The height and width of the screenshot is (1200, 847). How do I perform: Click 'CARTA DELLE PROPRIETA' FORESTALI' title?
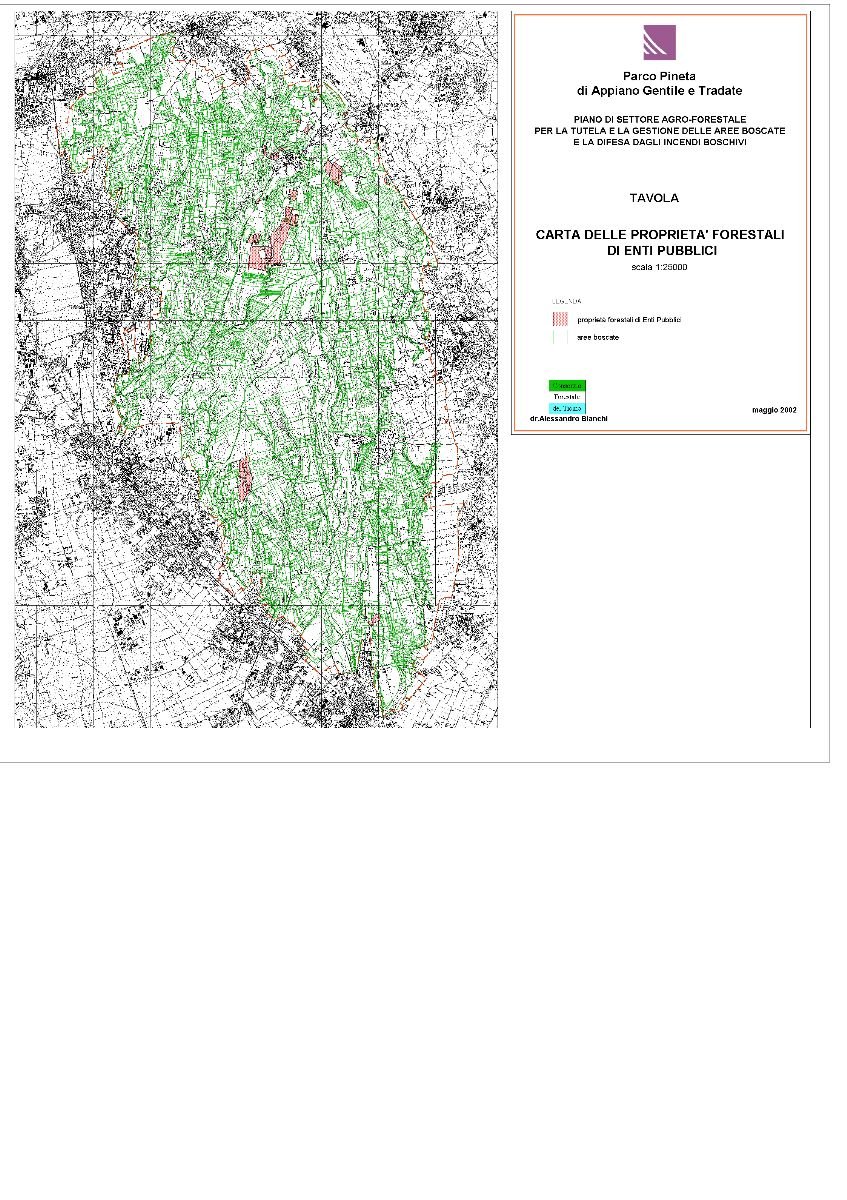[x=660, y=234]
